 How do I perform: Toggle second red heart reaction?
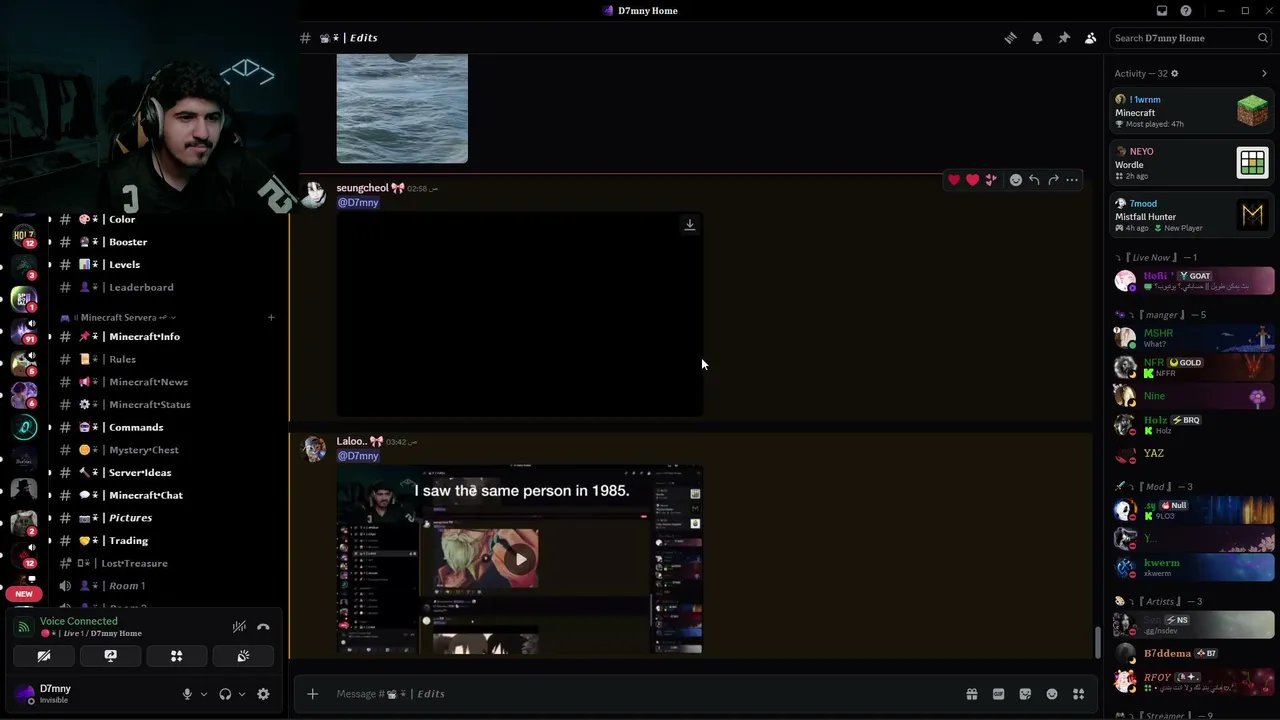click(x=973, y=180)
